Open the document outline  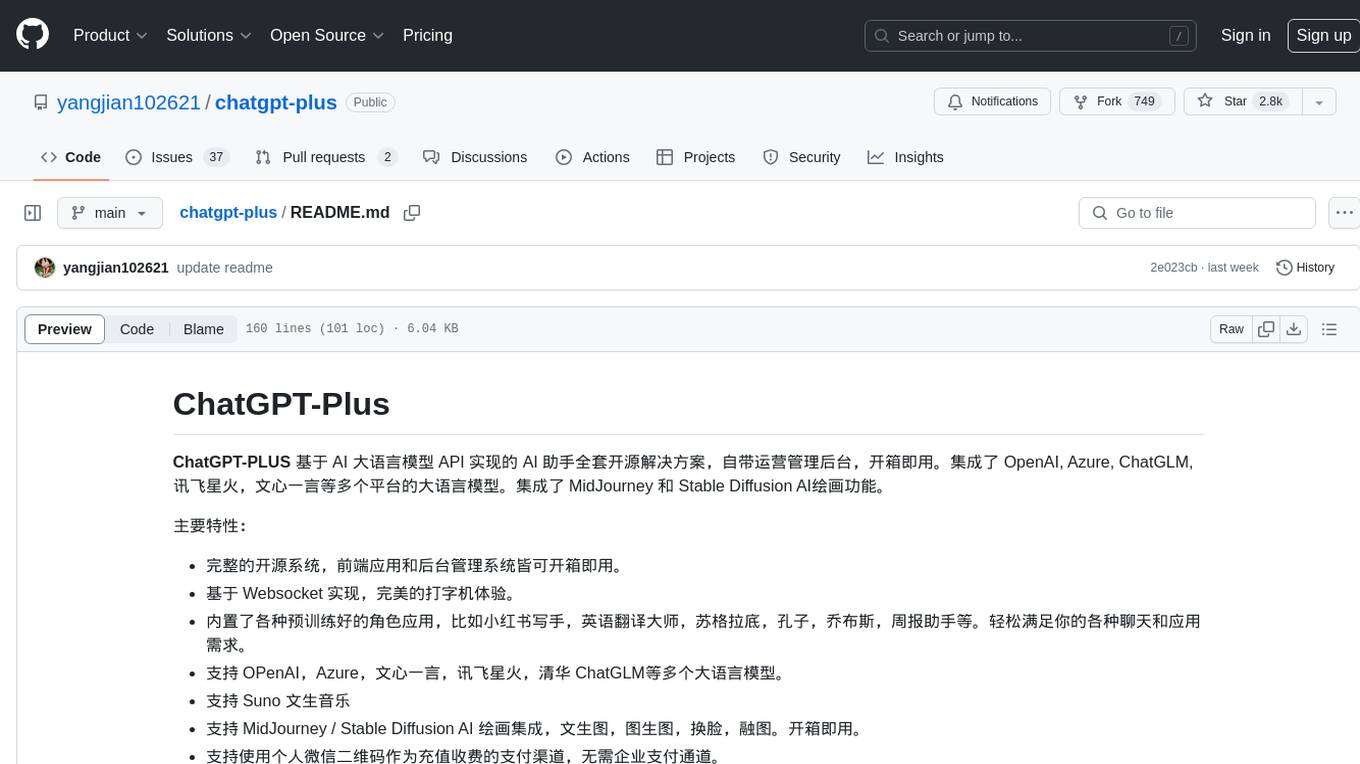pos(1329,329)
